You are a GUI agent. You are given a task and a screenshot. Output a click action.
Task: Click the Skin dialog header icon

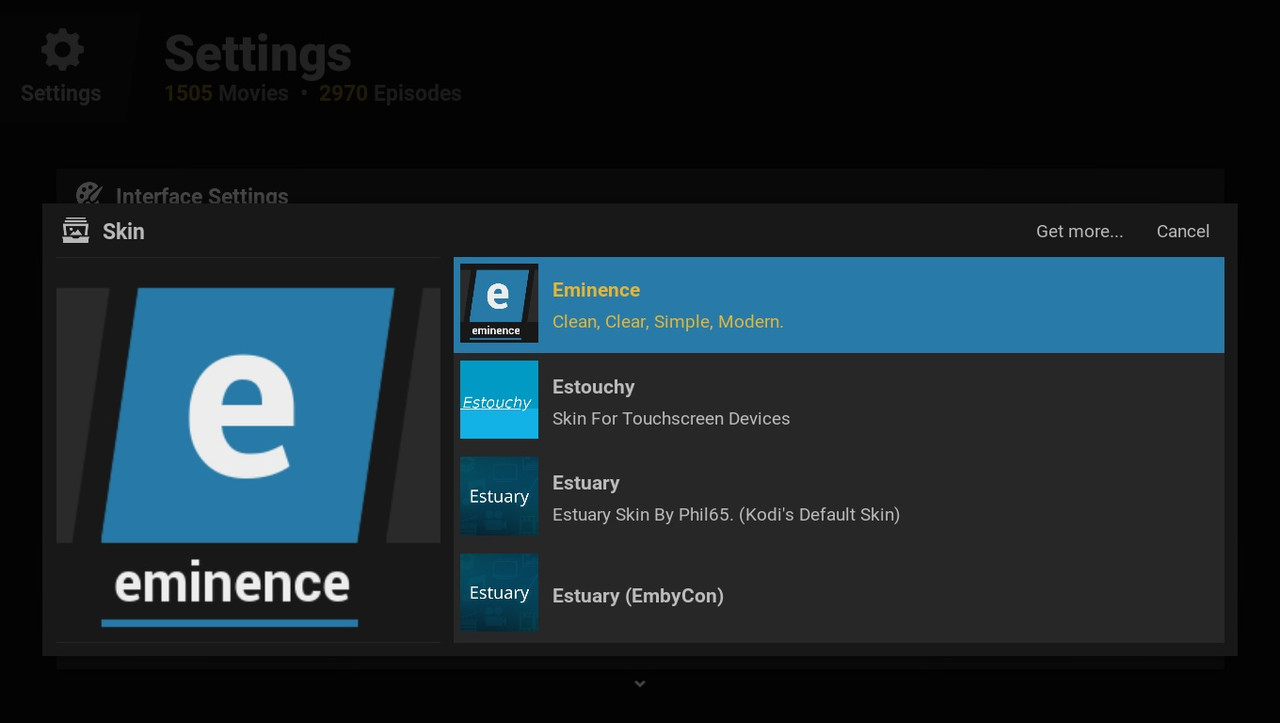[76, 231]
